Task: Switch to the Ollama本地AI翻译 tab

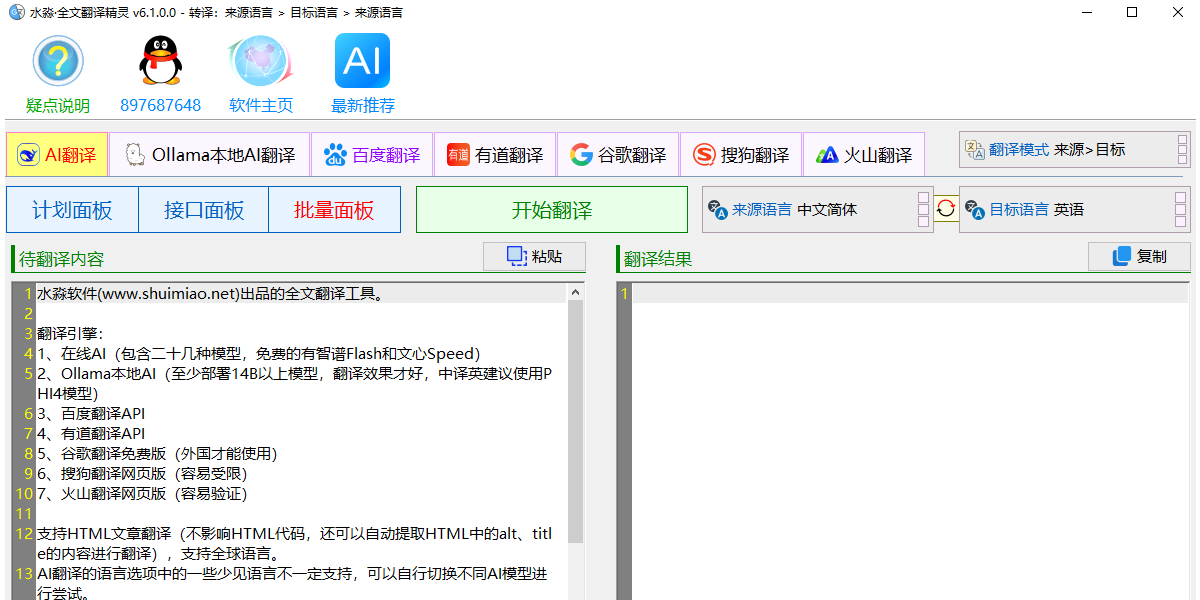Action: pyautogui.click(x=210, y=155)
